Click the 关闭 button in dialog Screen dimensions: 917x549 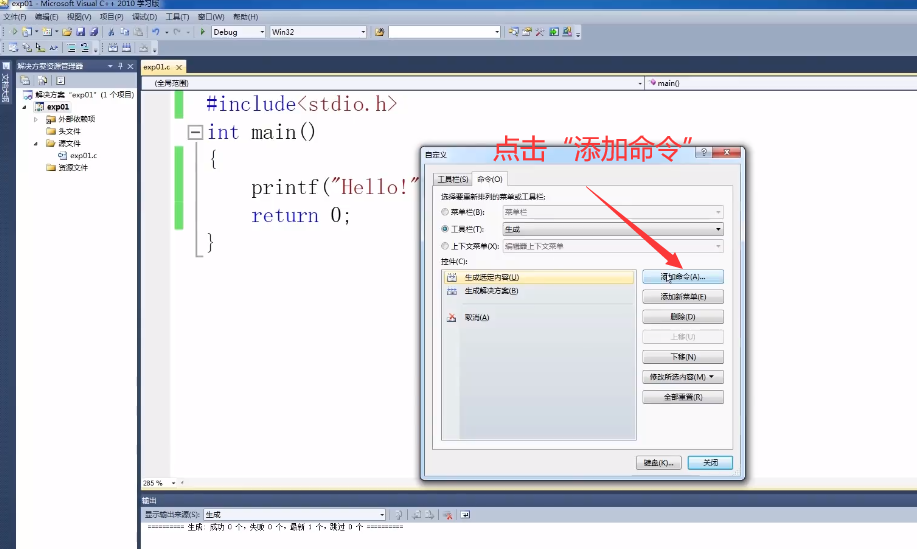click(710, 462)
